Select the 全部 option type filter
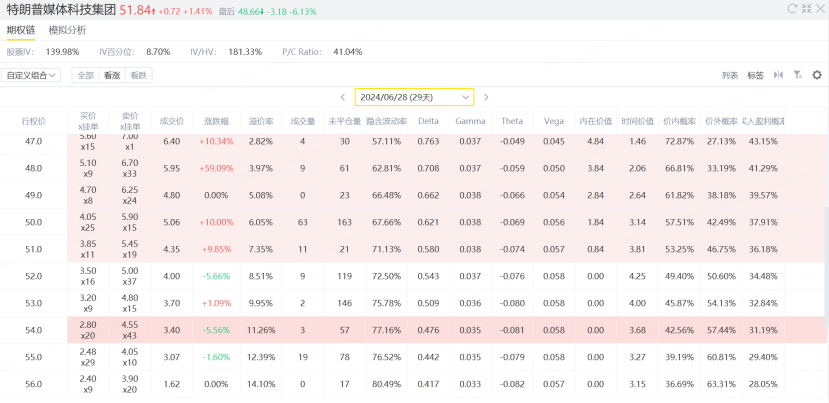 click(86, 75)
